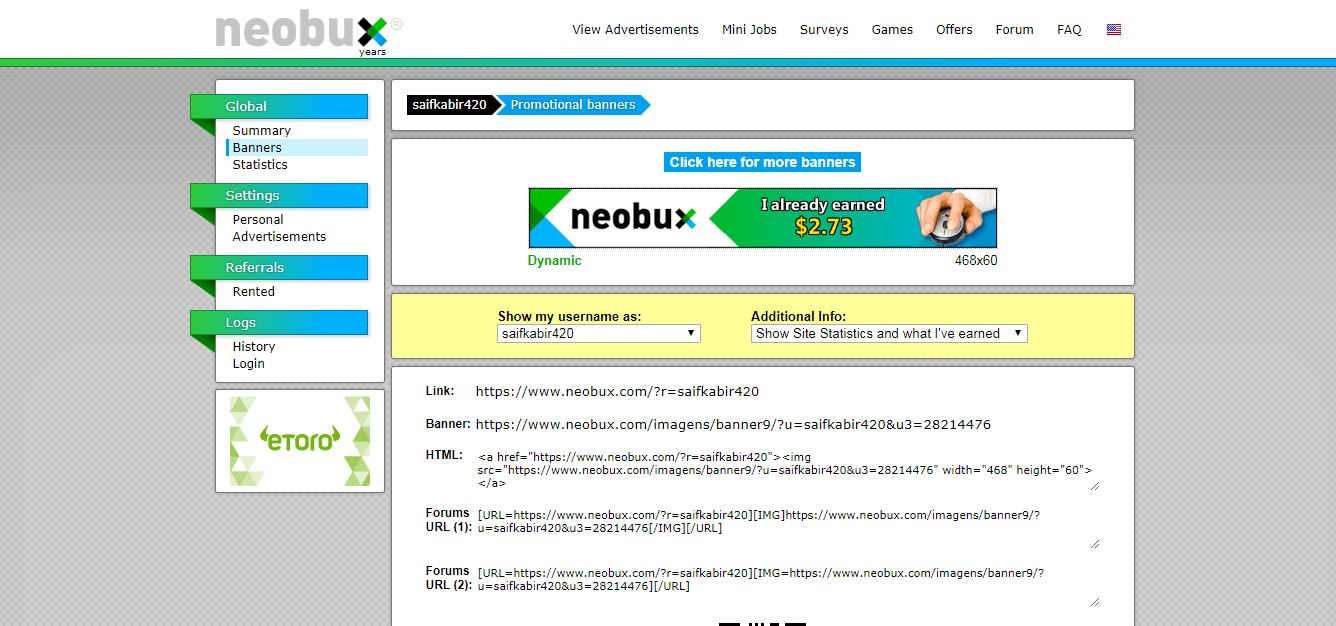Open History logs
1336x626 pixels.
[x=254, y=347]
